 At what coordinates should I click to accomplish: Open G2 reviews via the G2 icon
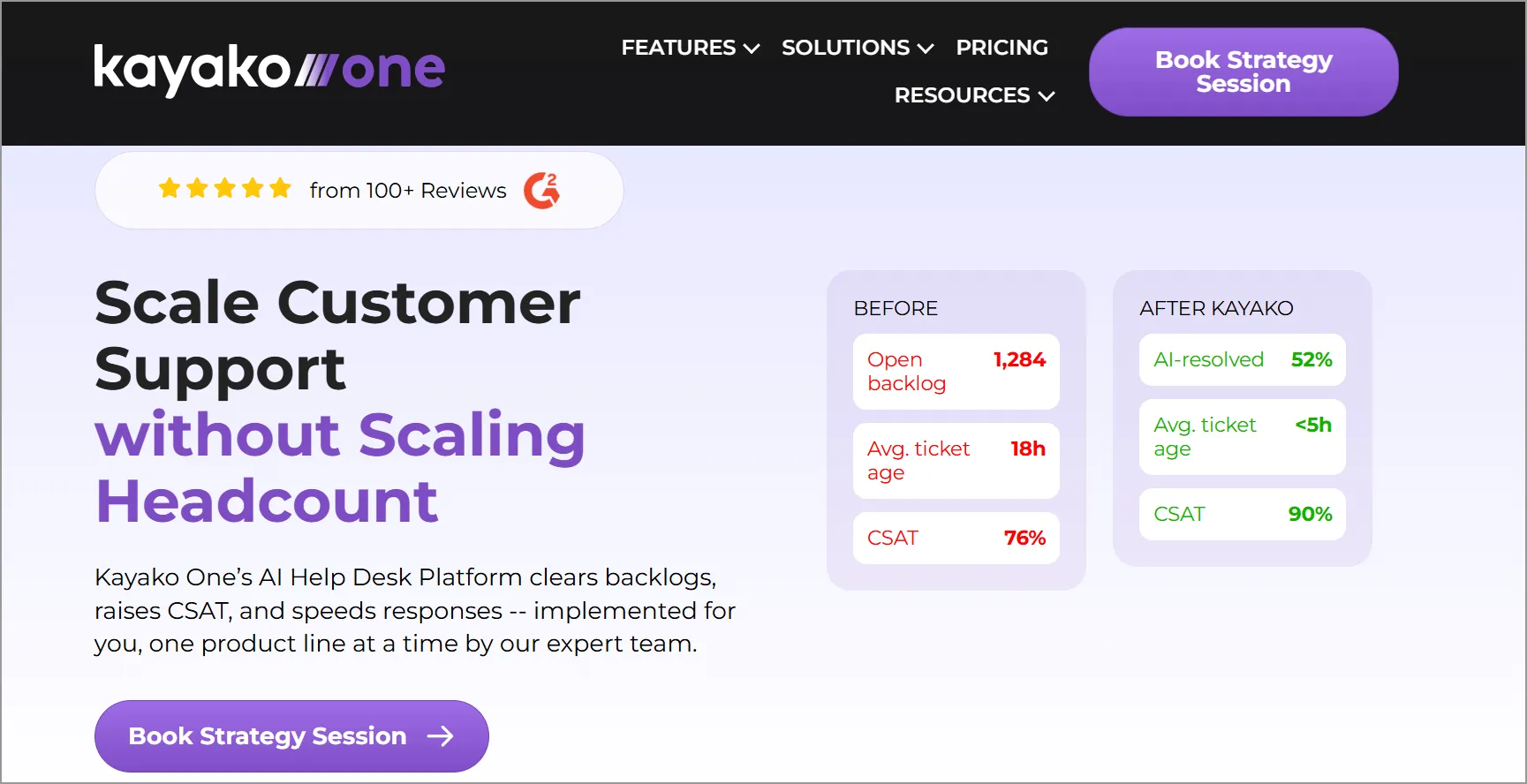point(541,190)
